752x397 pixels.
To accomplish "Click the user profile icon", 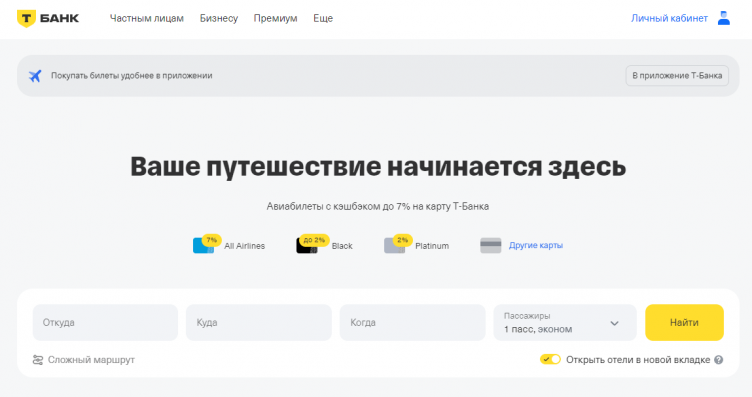I will pos(724,18).
